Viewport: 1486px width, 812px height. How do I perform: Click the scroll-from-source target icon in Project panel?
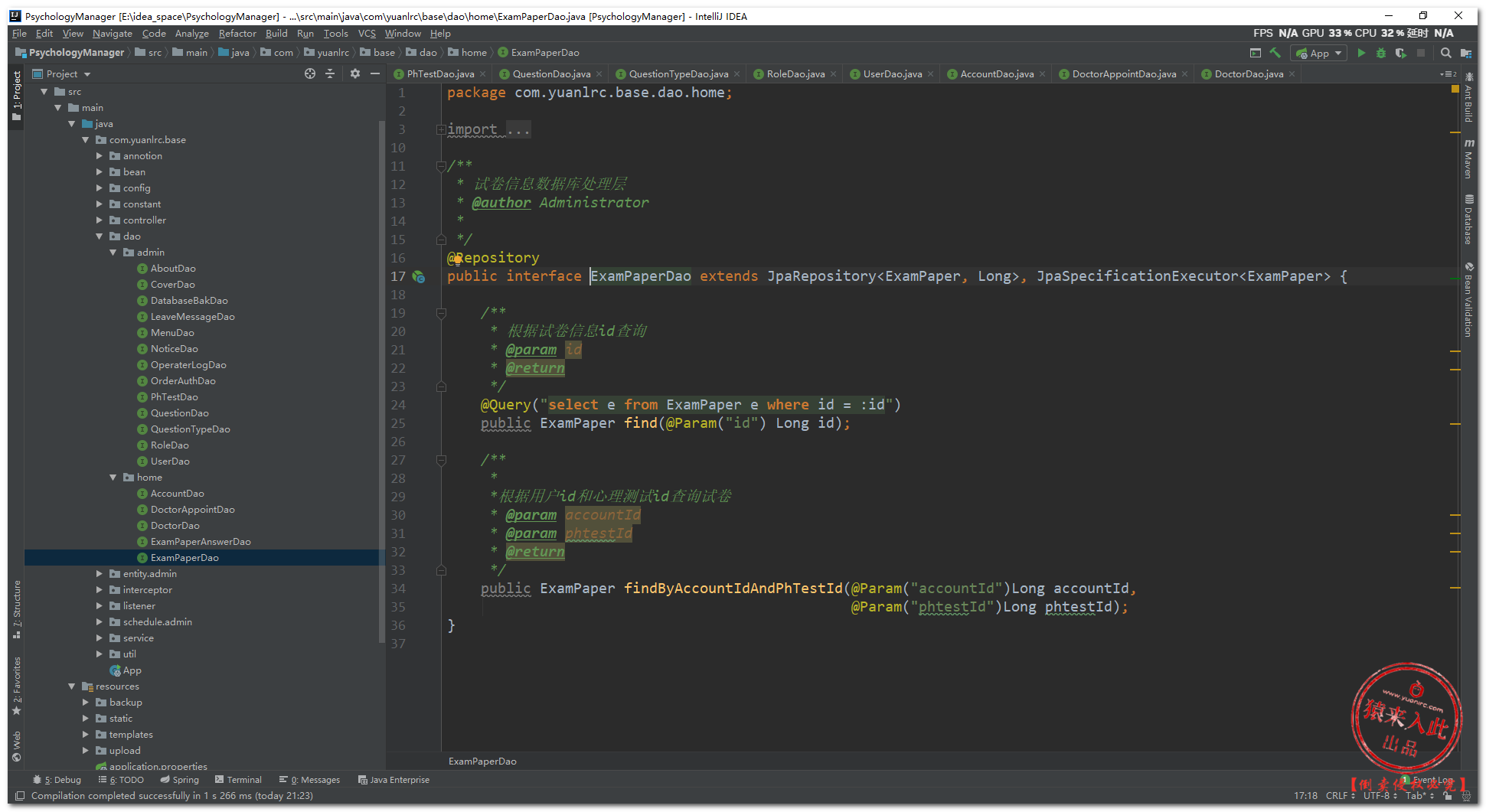[x=310, y=73]
